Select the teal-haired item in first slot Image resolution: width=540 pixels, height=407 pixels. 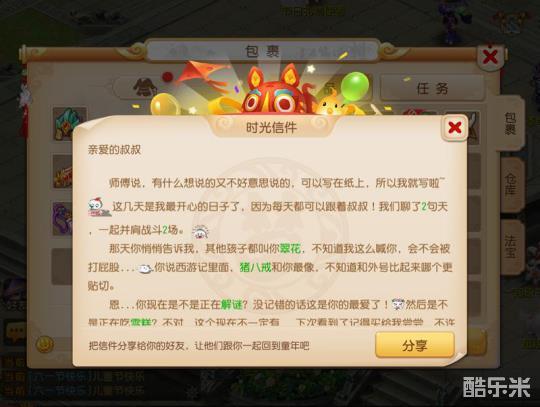coord(70,124)
